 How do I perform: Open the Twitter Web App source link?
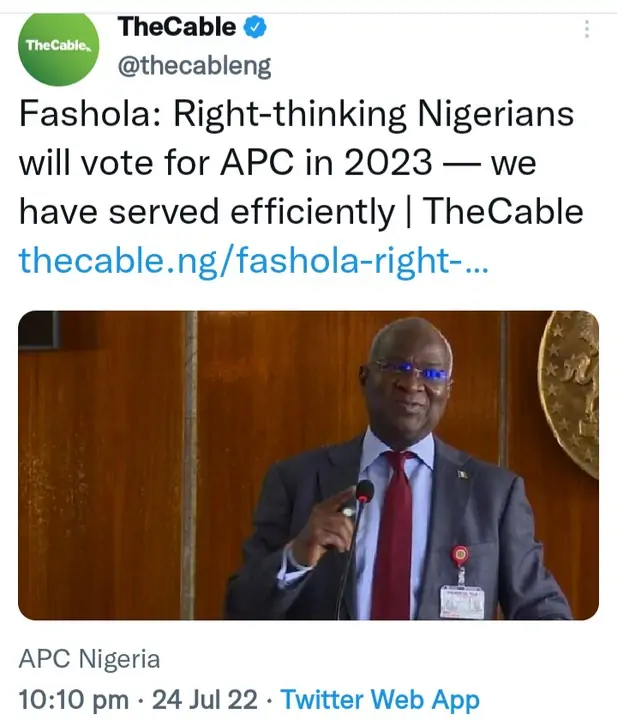pyautogui.click(x=380, y=697)
